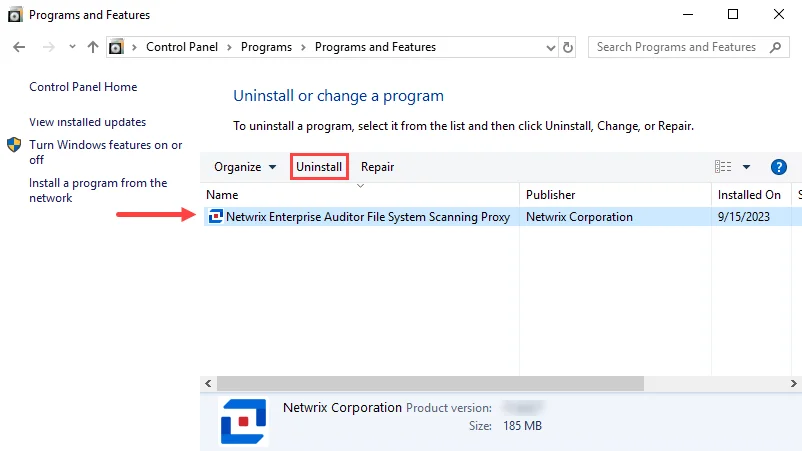This screenshot has height=451, width=802.
Task: Click the large Netwrix logo in details pane
Action: (x=243, y=421)
